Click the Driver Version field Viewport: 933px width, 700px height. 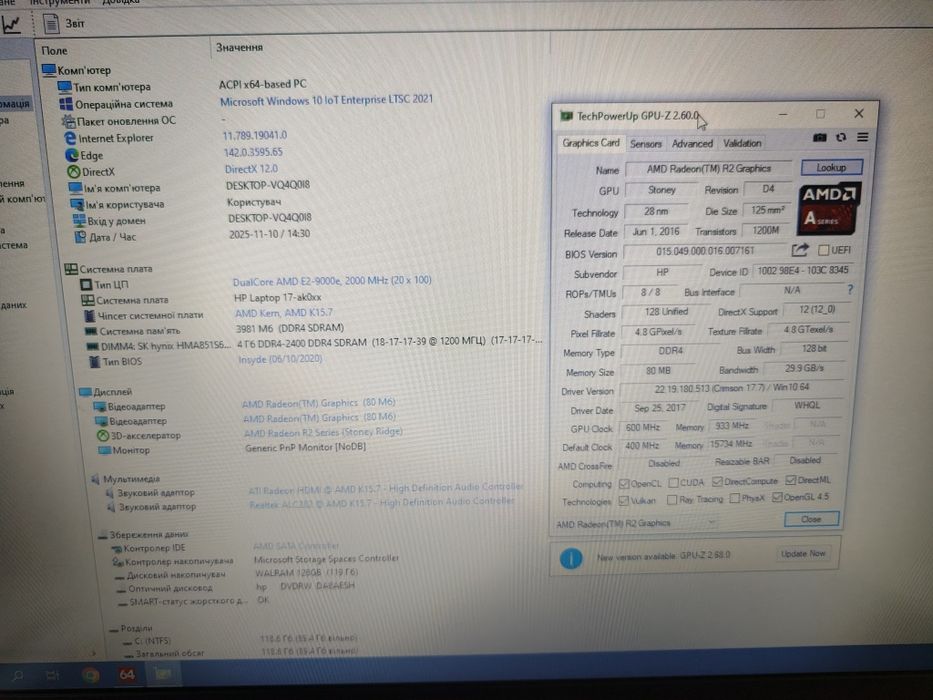732,388
